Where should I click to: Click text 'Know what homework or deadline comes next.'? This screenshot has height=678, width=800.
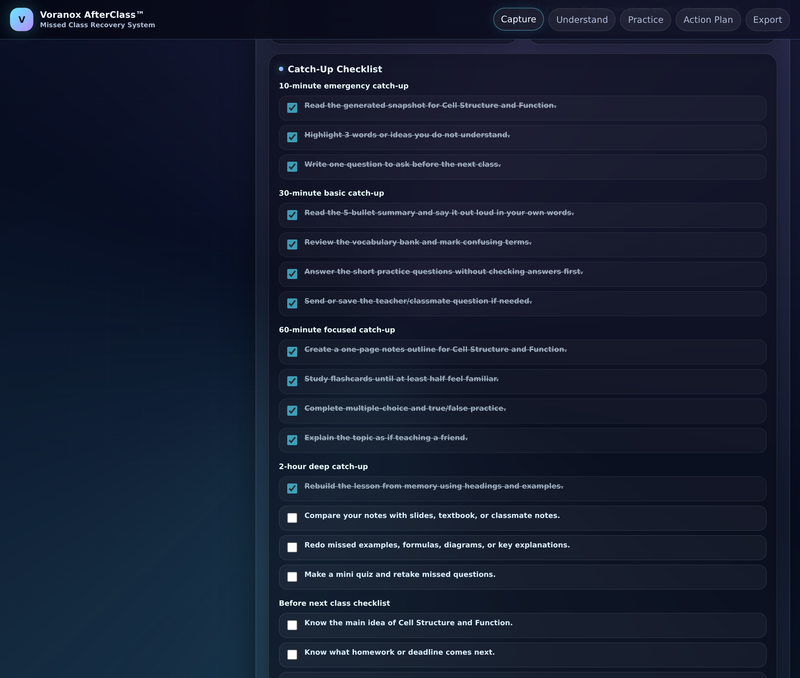[x=399, y=652]
